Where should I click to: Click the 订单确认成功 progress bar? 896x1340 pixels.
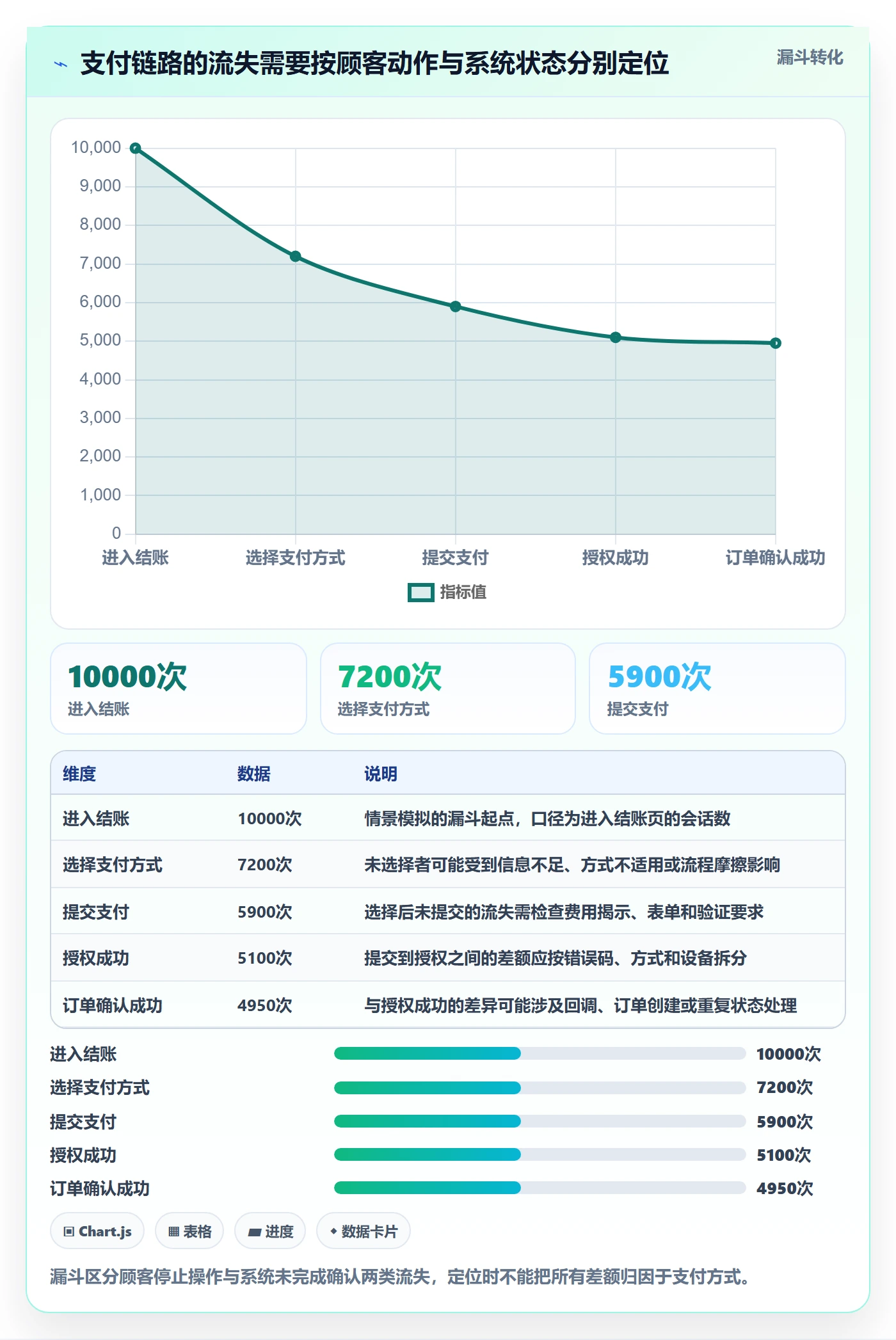(x=540, y=1188)
